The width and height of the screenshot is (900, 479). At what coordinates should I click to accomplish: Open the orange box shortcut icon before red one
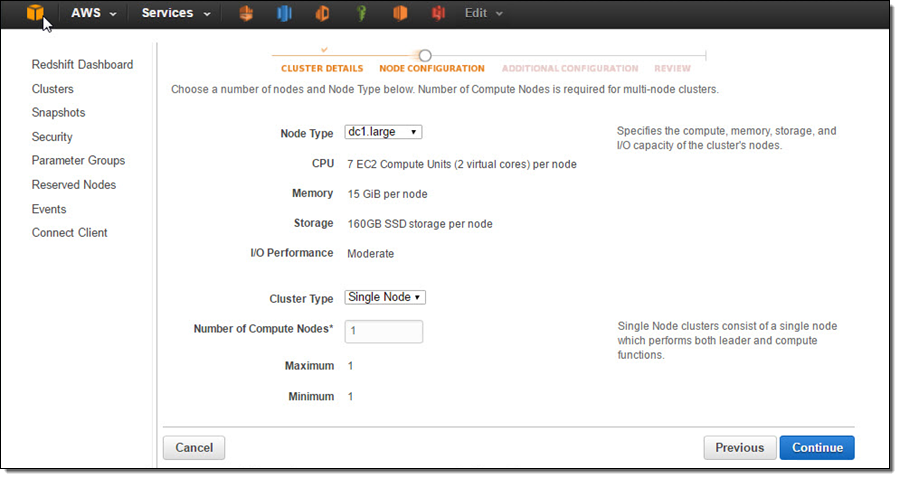coord(400,13)
